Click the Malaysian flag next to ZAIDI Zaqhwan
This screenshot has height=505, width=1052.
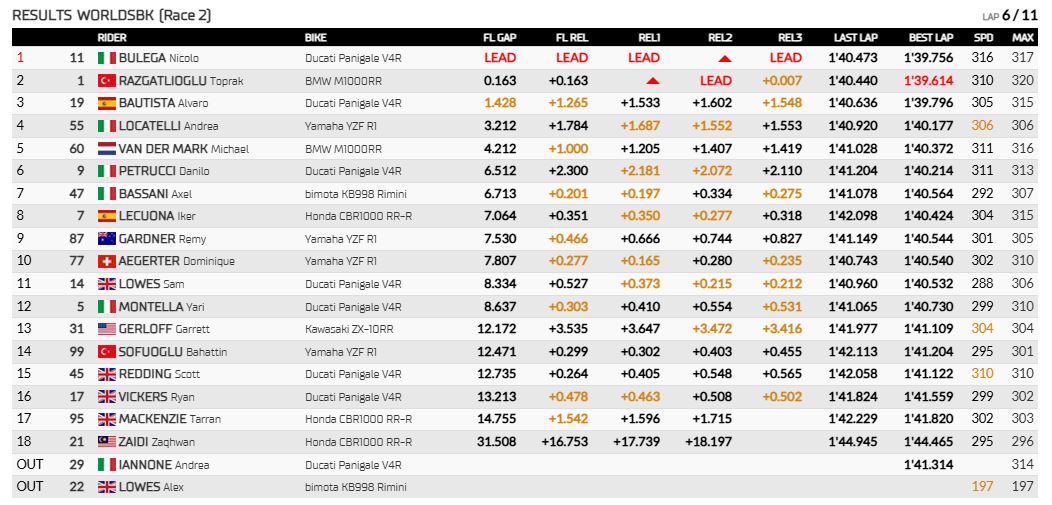pyautogui.click(x=107, y=442)
